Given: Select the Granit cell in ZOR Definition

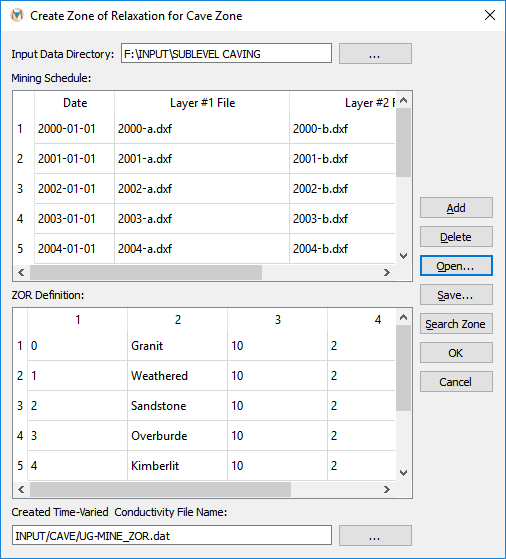Looking at the screenshot, I should pyautogui.click(x=177, y=346).
